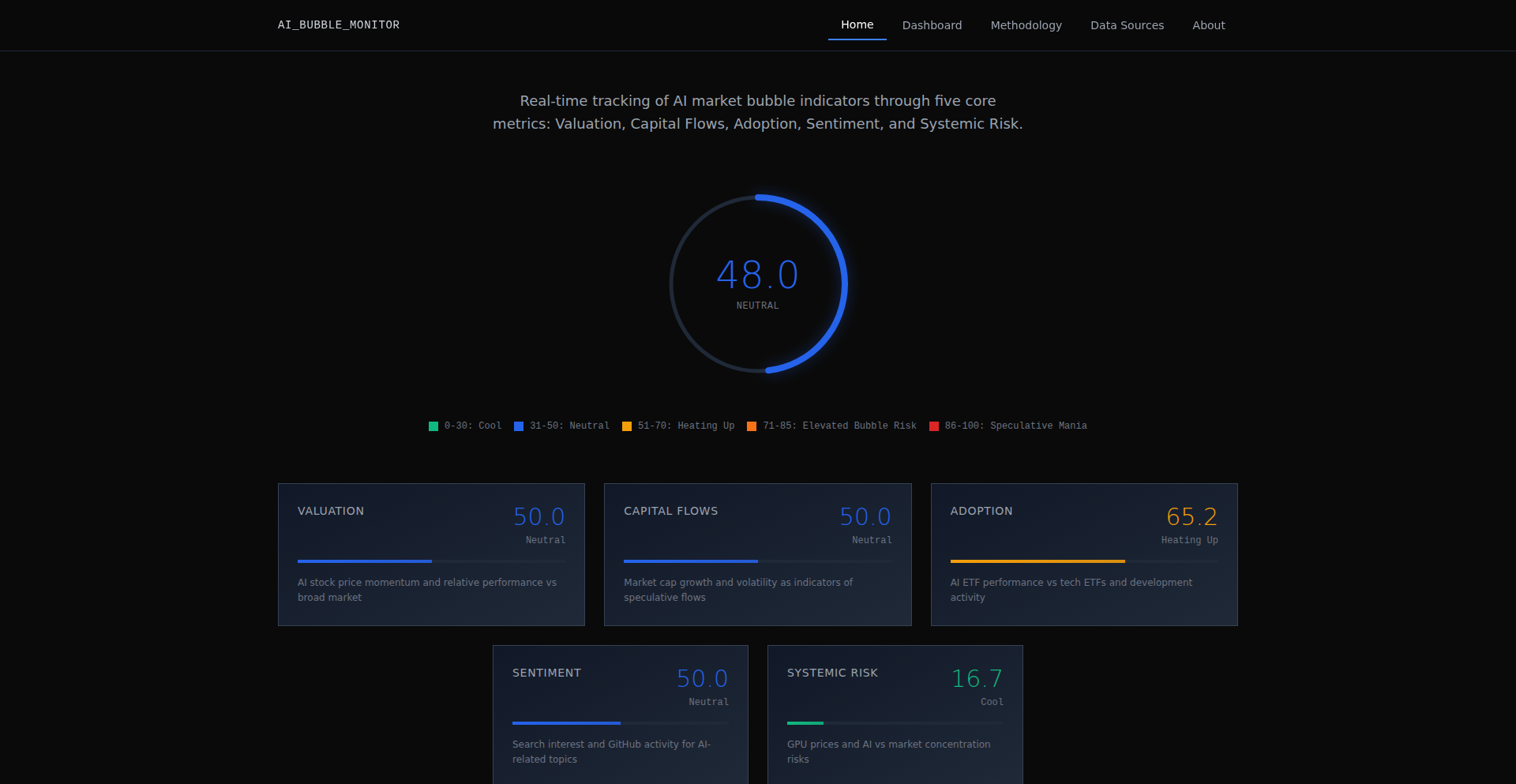Open the ADOPTION metric card

click(1084, 553)
